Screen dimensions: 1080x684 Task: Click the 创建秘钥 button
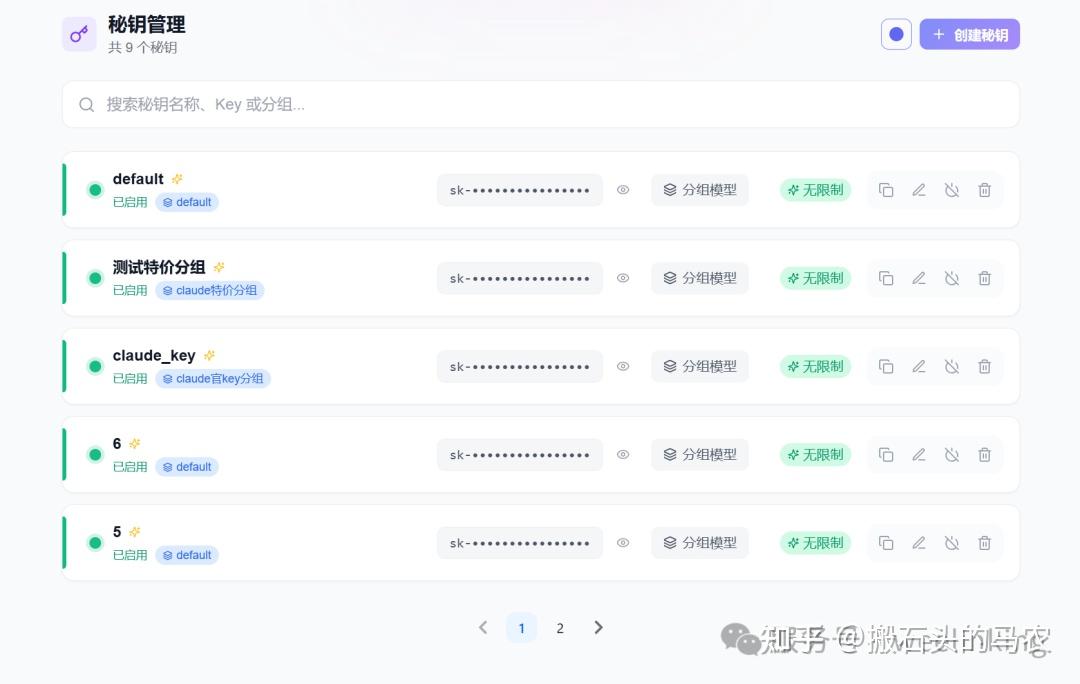969,35
